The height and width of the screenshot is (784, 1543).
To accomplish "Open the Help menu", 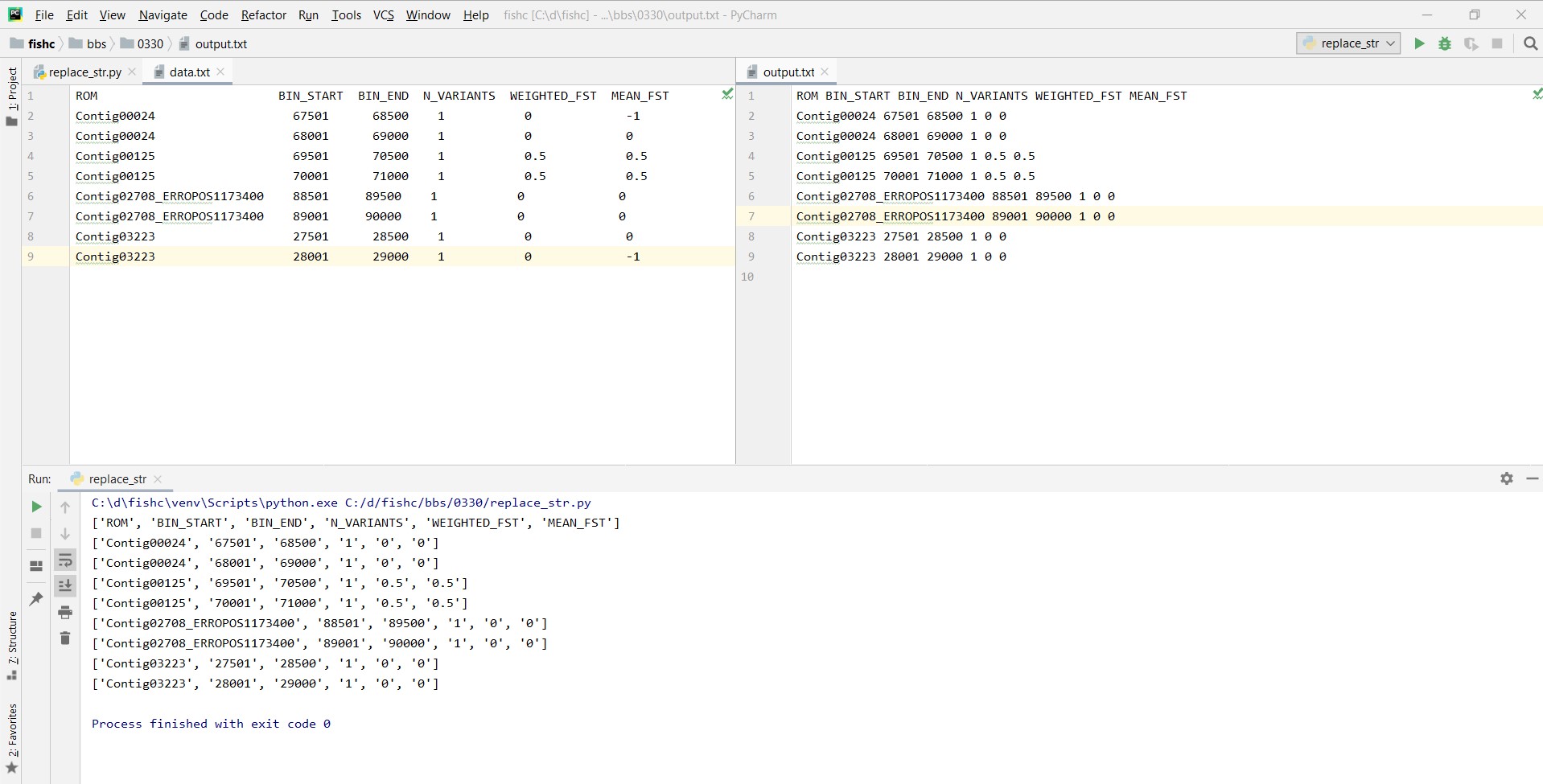I will (475, 14).
